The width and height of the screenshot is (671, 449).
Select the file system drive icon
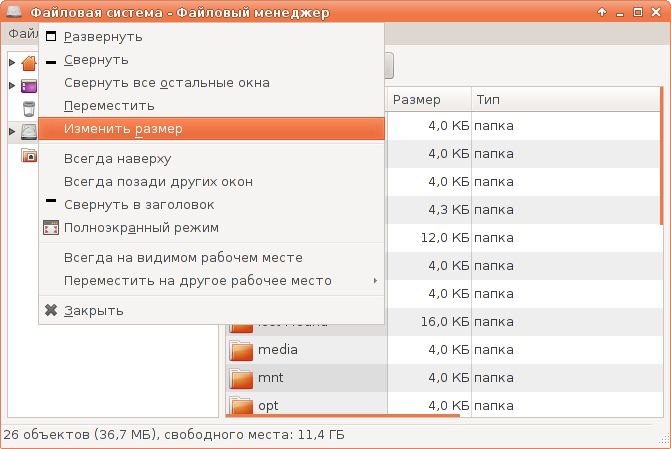pyautogui.click(x=29, y=132)
